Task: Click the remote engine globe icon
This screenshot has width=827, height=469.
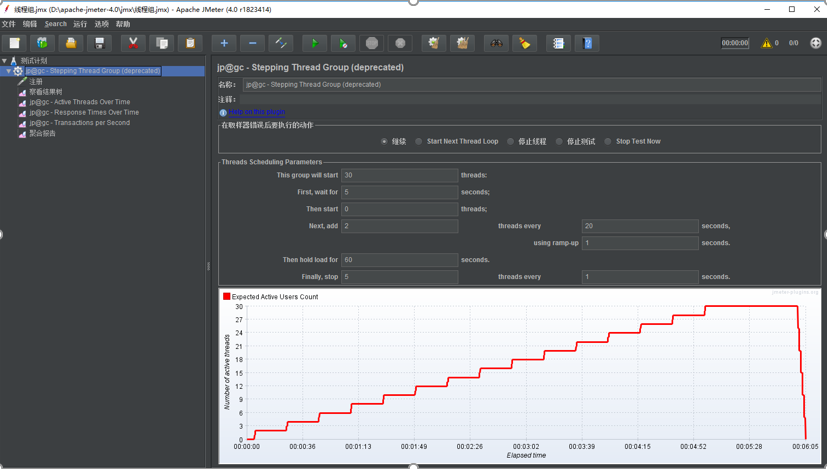Action: point(815,43)
